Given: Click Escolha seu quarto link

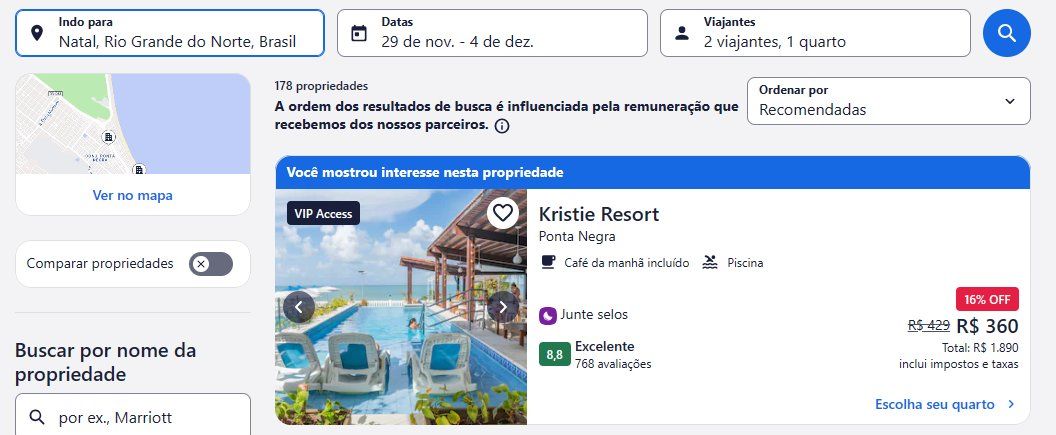Looking at the screenshot, I should pyautogui.click(x=945, y=405).
